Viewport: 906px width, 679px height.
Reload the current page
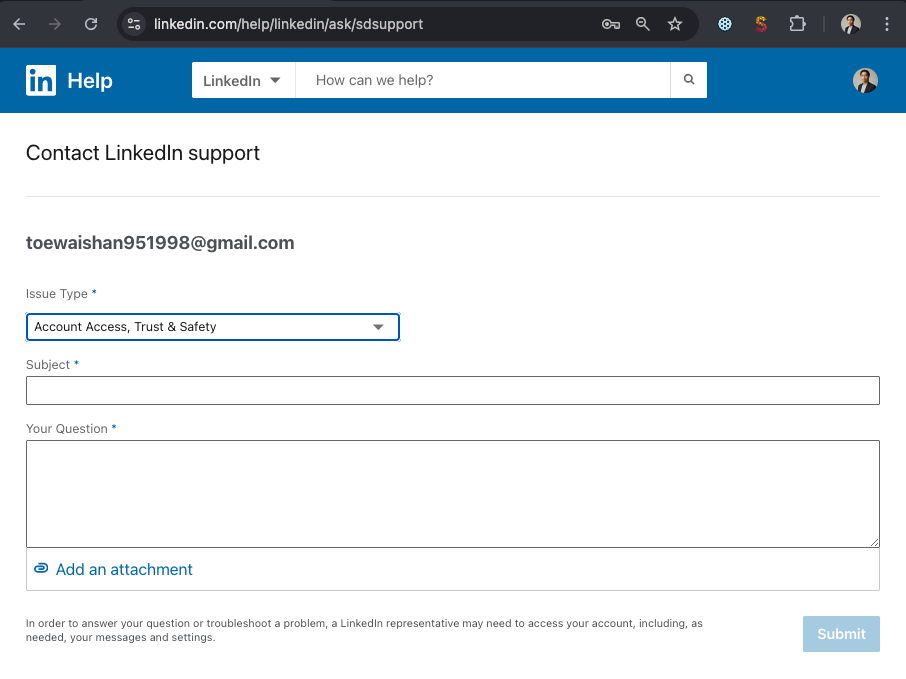tap(91, 24)
